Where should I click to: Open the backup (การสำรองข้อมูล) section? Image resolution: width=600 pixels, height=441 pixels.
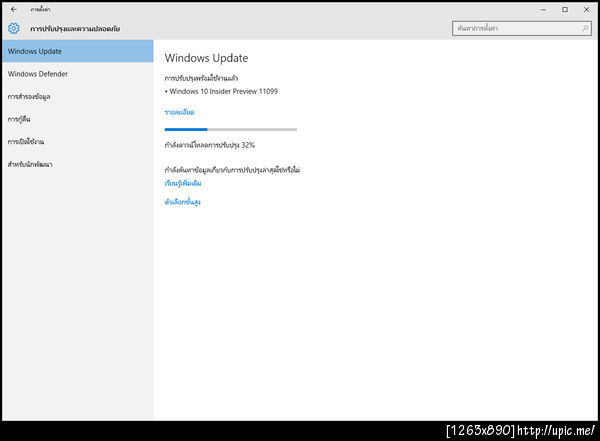point(78,96)
